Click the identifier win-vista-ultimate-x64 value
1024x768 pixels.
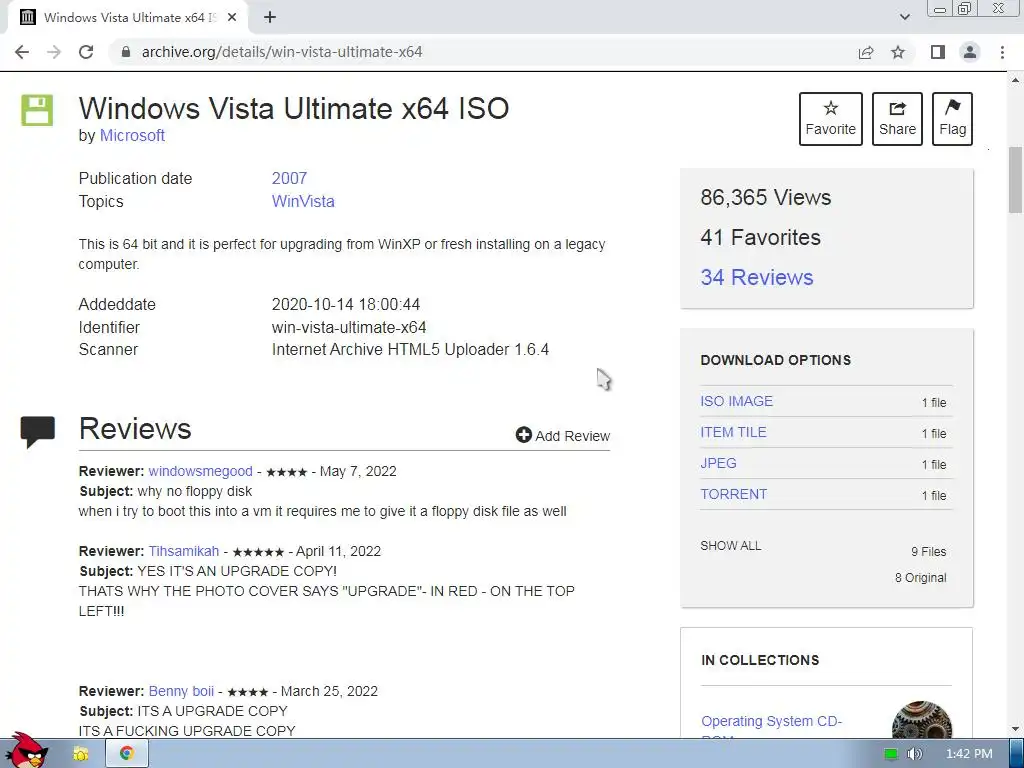click(349, 327)
